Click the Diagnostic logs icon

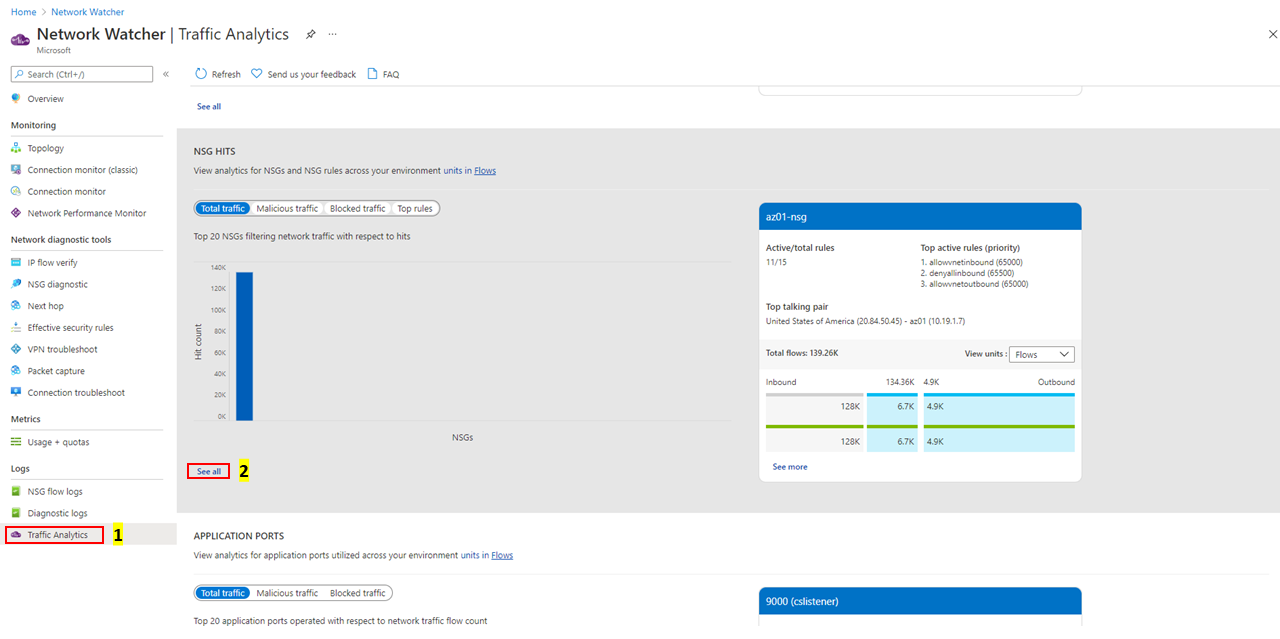(16, 513)
